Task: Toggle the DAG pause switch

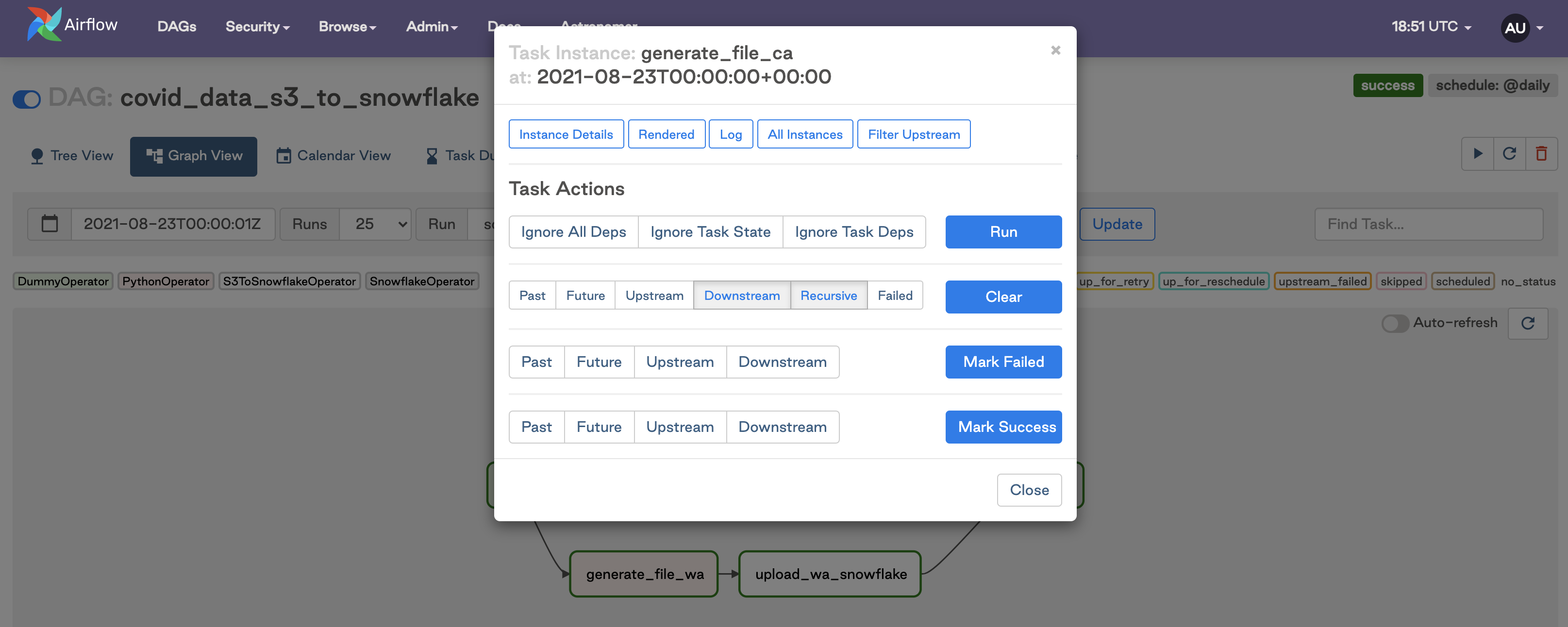Action: pyautogui.click(x=27, y=99)
